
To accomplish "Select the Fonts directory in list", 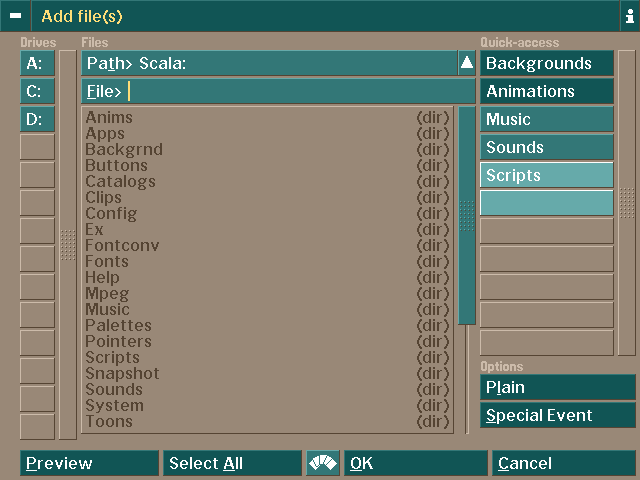I will [107, 261].
